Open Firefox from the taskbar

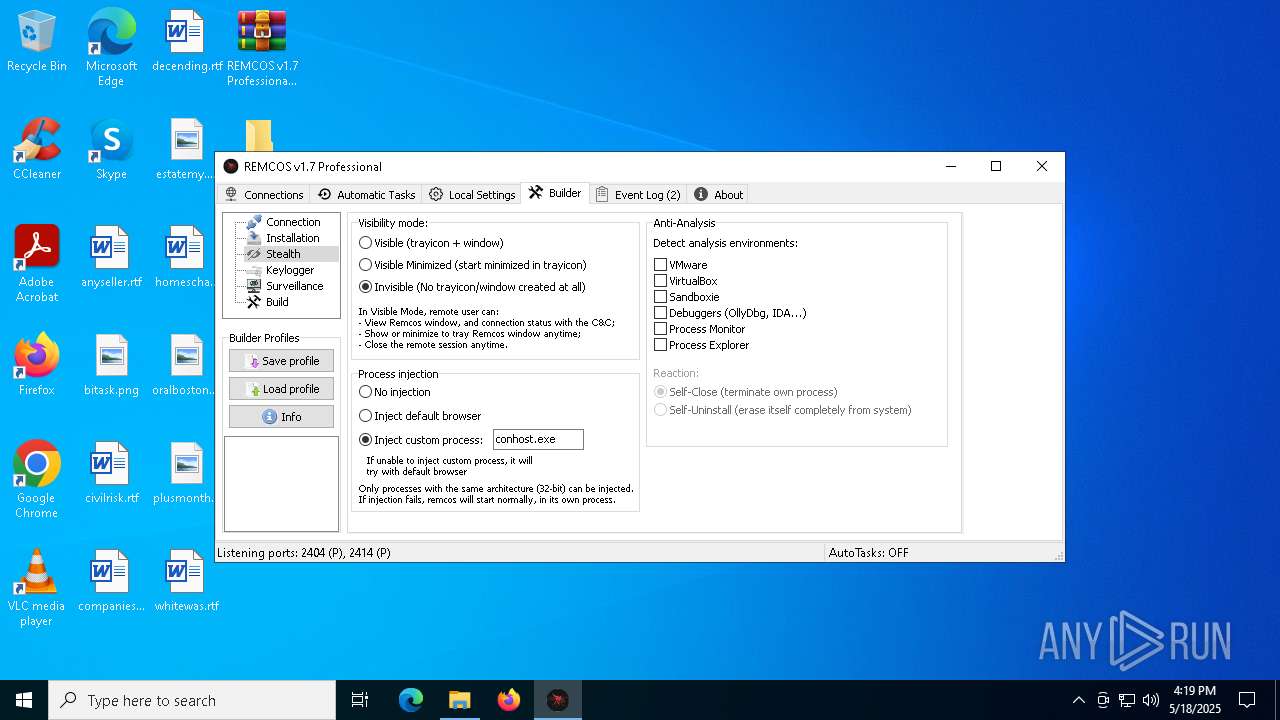tap(509, 700)
